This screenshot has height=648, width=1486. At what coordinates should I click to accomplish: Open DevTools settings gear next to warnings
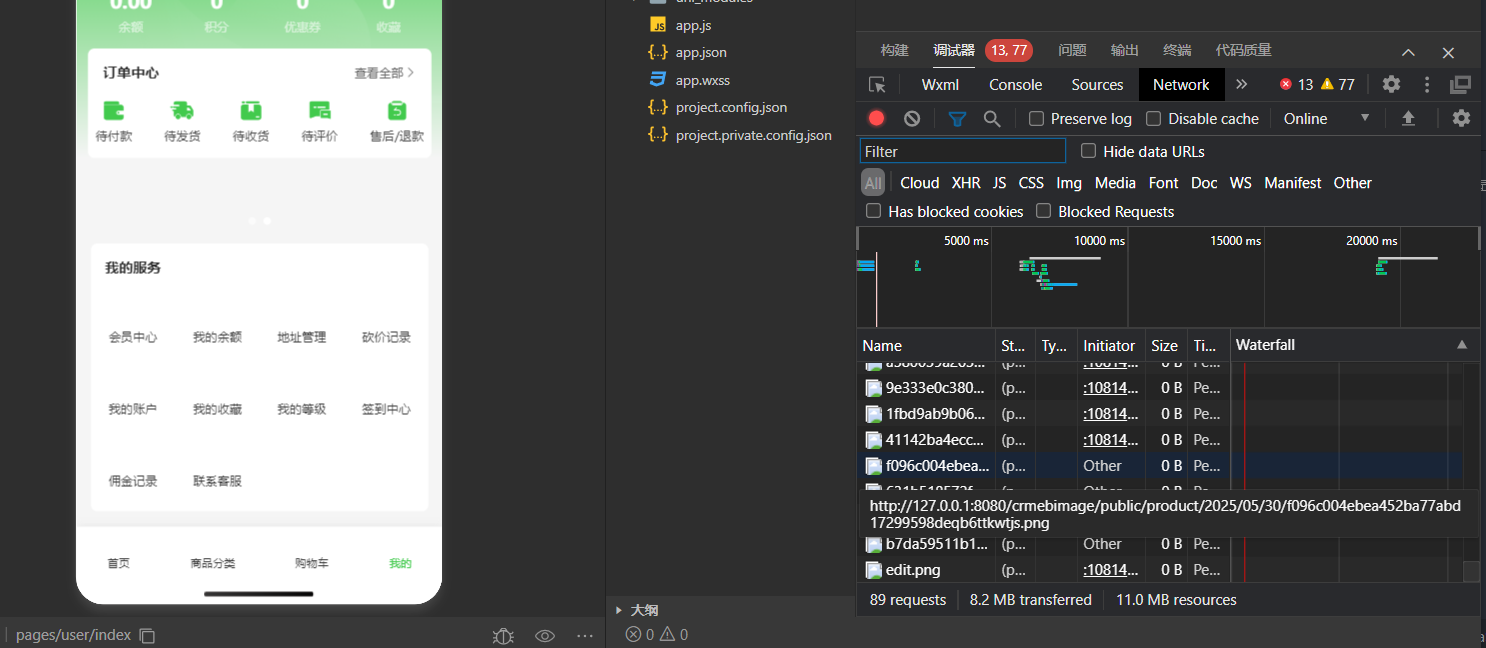[1391, 84]
